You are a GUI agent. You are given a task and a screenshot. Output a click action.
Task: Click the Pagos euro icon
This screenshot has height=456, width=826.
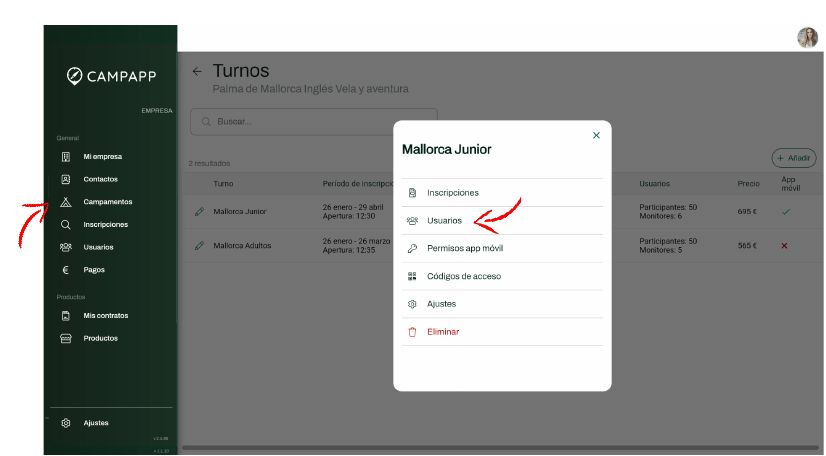66,270
